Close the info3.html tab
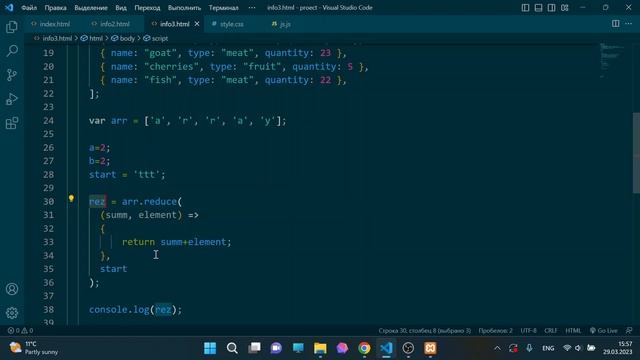The image size is (640, 360). 197,24
